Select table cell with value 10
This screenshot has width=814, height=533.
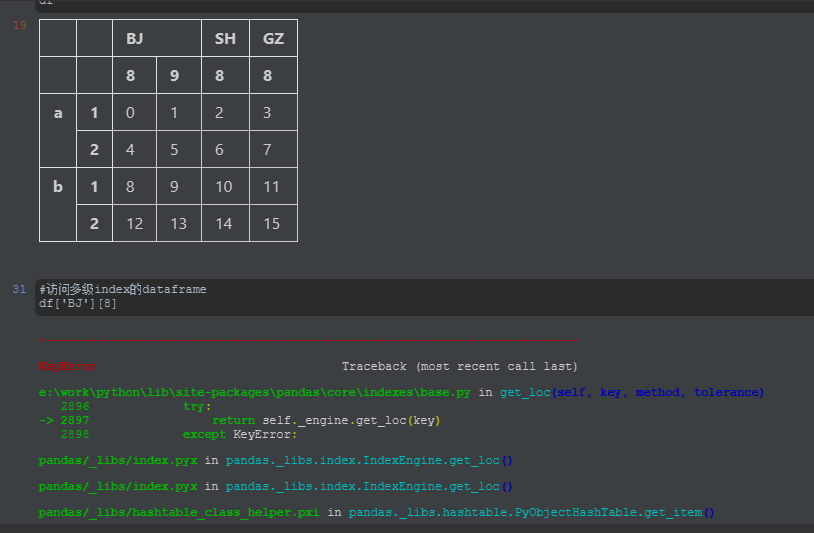coord(225,186)
